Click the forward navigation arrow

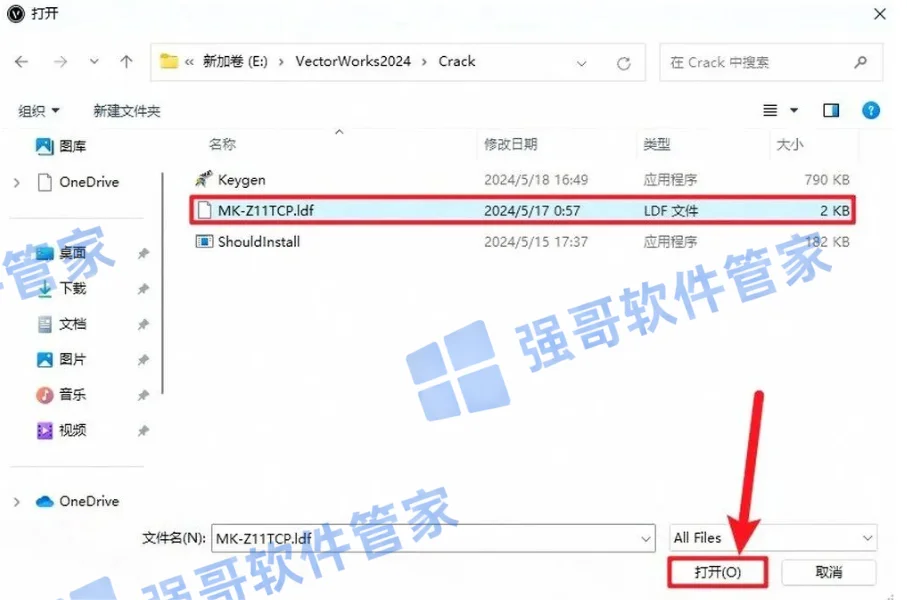point(60,61)
